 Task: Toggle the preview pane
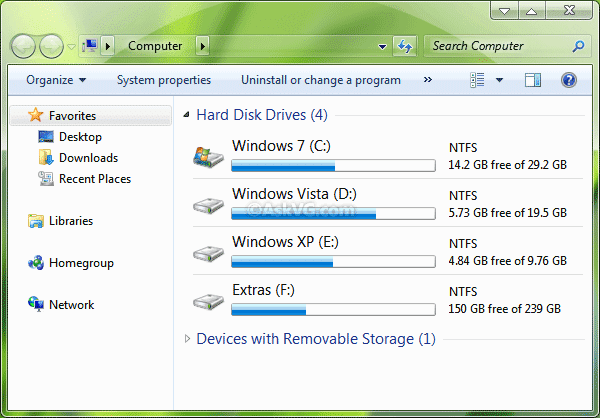[x=533, y=80]
